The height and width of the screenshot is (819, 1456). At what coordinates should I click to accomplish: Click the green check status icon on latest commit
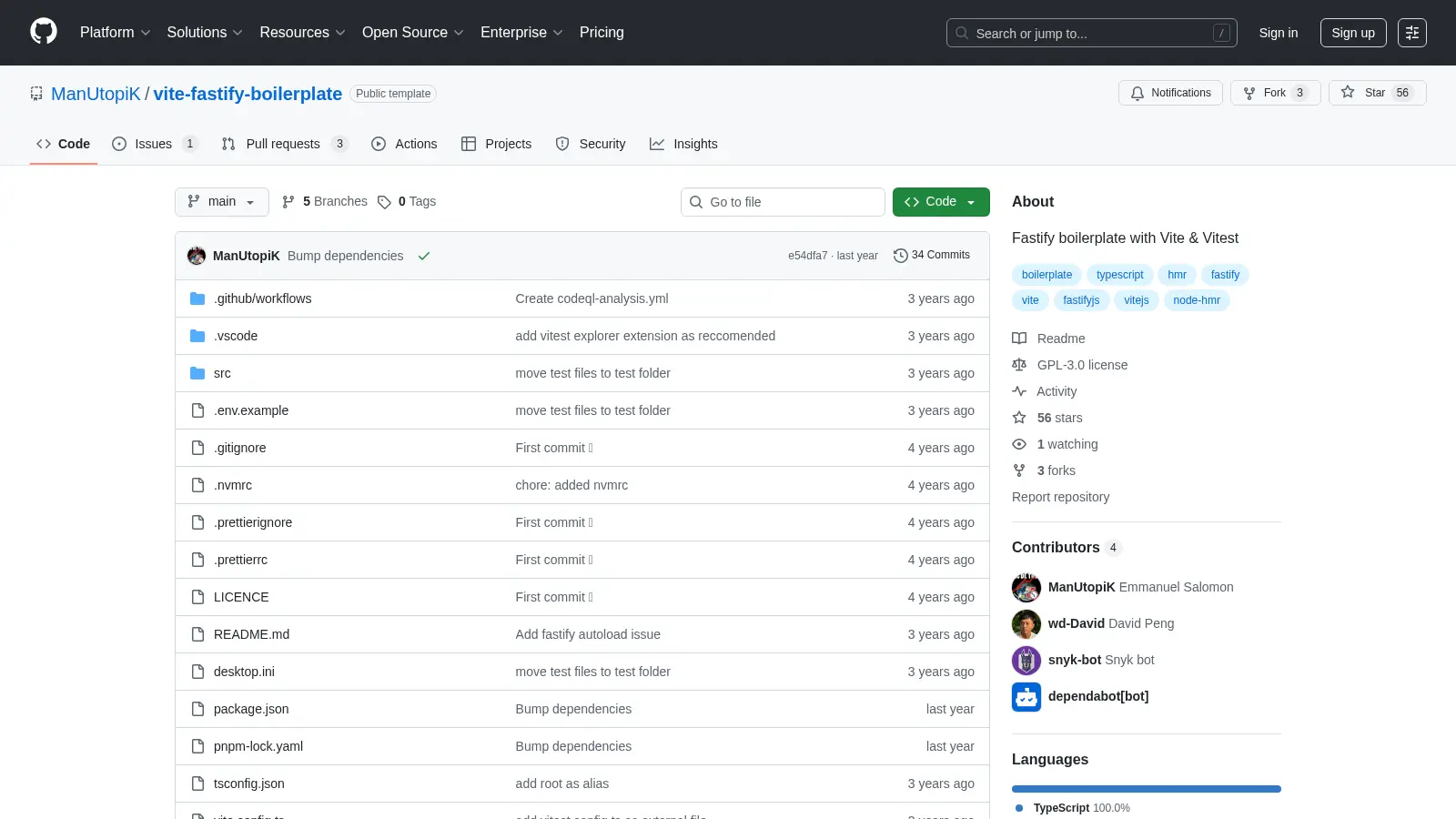tap(424, 256)
